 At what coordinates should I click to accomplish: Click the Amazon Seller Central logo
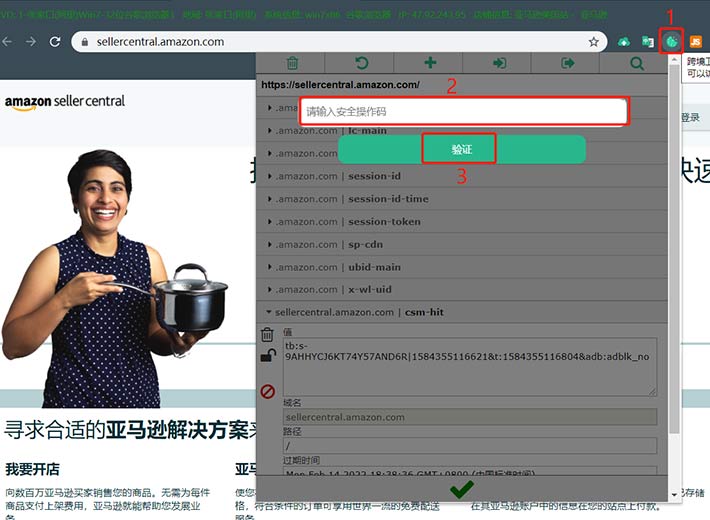(x=65, y=102)
